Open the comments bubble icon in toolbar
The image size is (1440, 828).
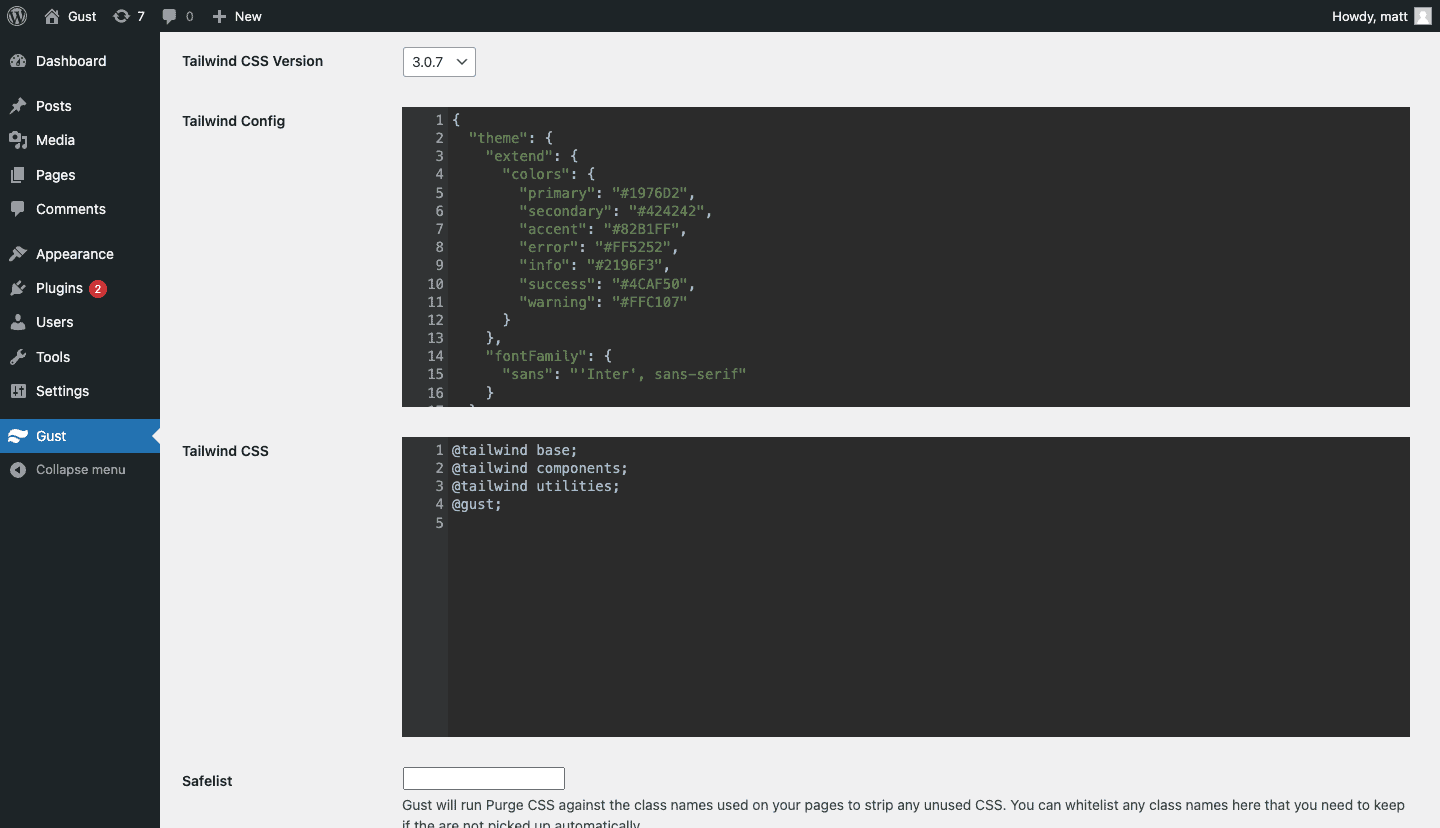coord(170,16)
